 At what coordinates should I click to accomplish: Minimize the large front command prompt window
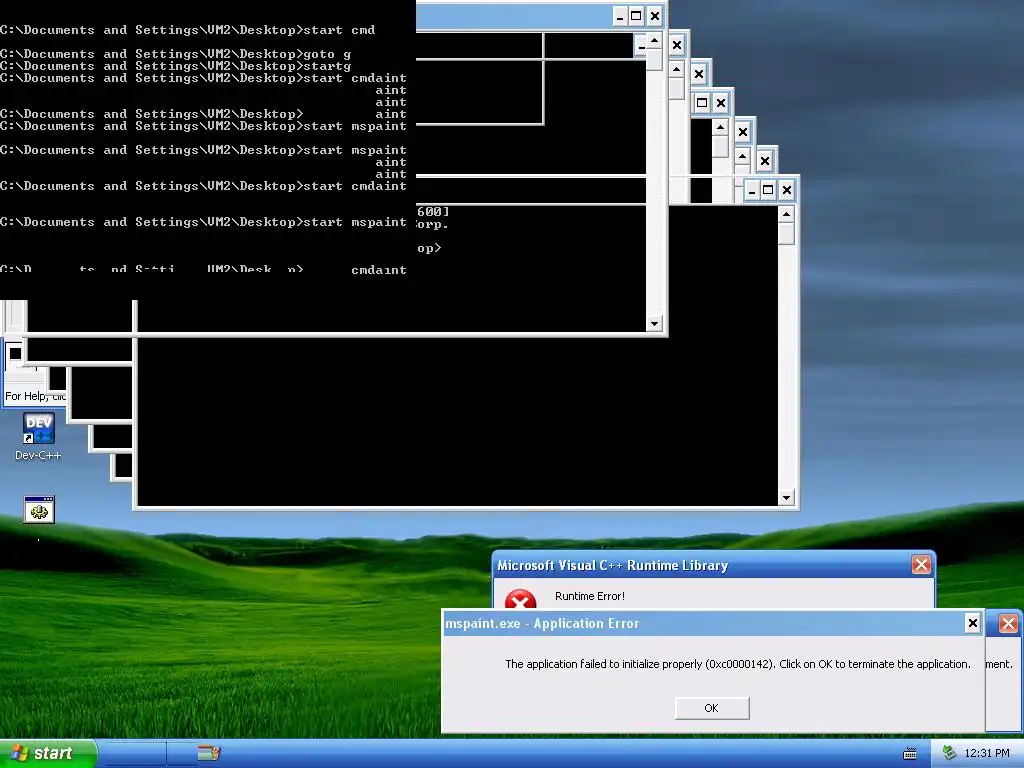tap(752, 190)
